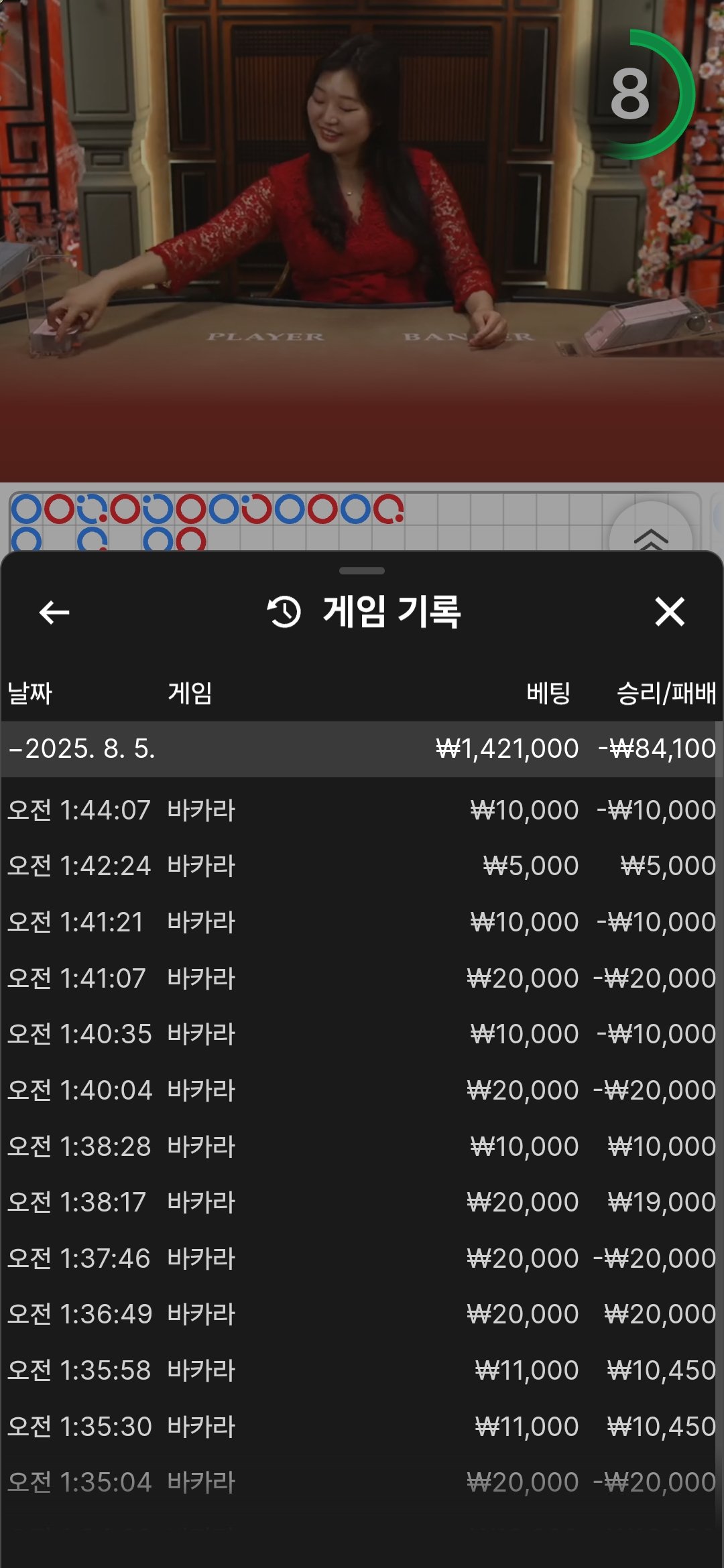Select the 오전 1:41:21 game entry
This screenshot has height=1568, width=724.
tap(361, 922)
